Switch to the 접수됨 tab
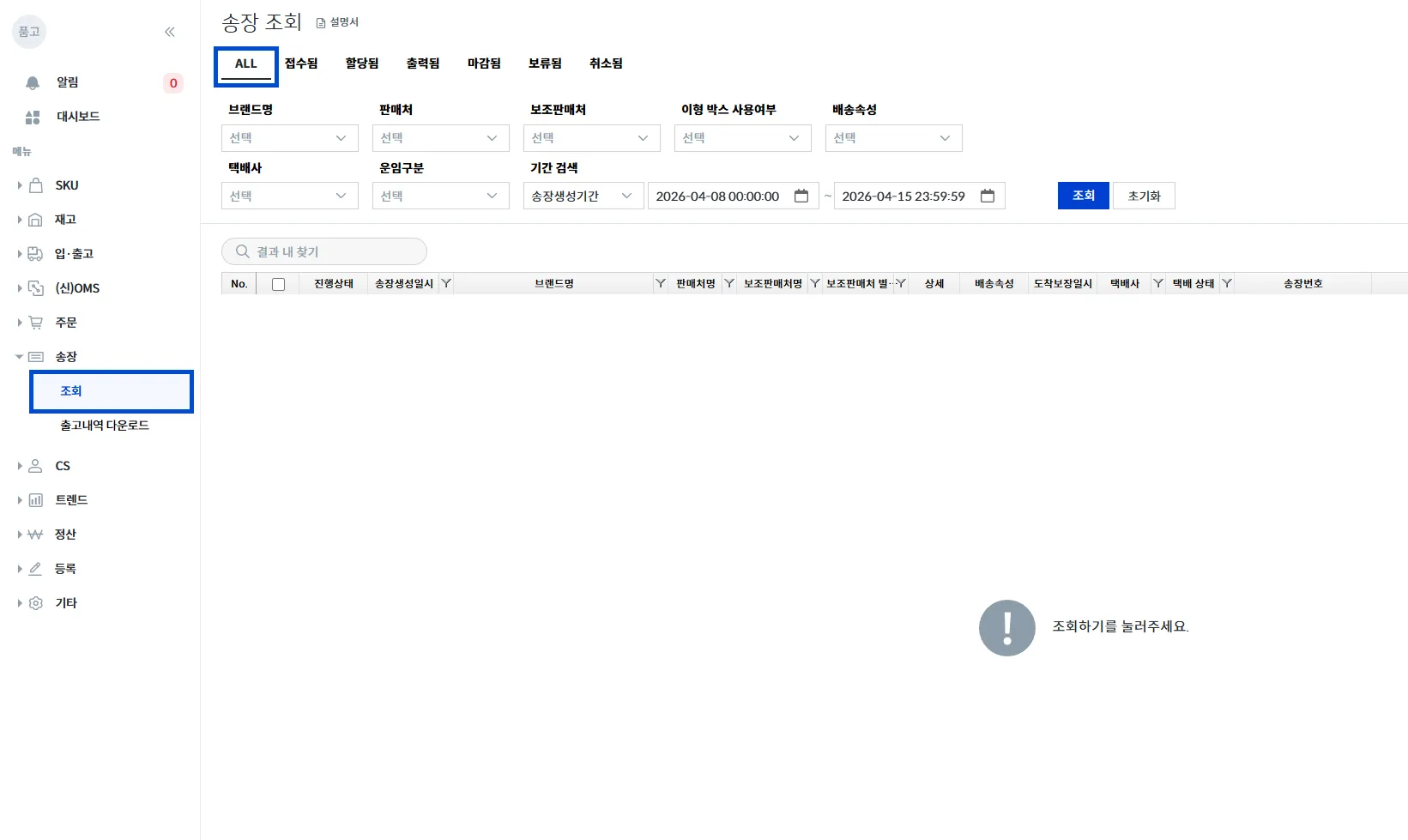This screenshot has height=840, width=1408. [301, 63]
